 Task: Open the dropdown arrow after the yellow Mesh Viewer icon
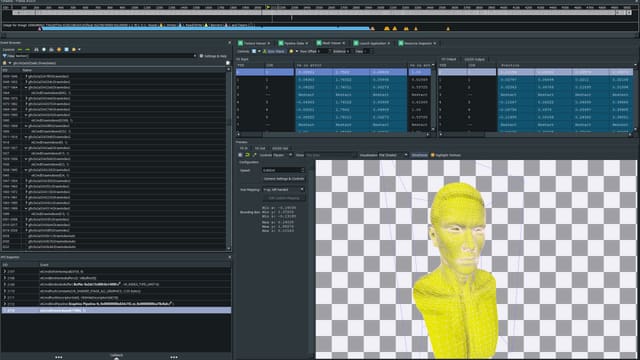point(296,51)
